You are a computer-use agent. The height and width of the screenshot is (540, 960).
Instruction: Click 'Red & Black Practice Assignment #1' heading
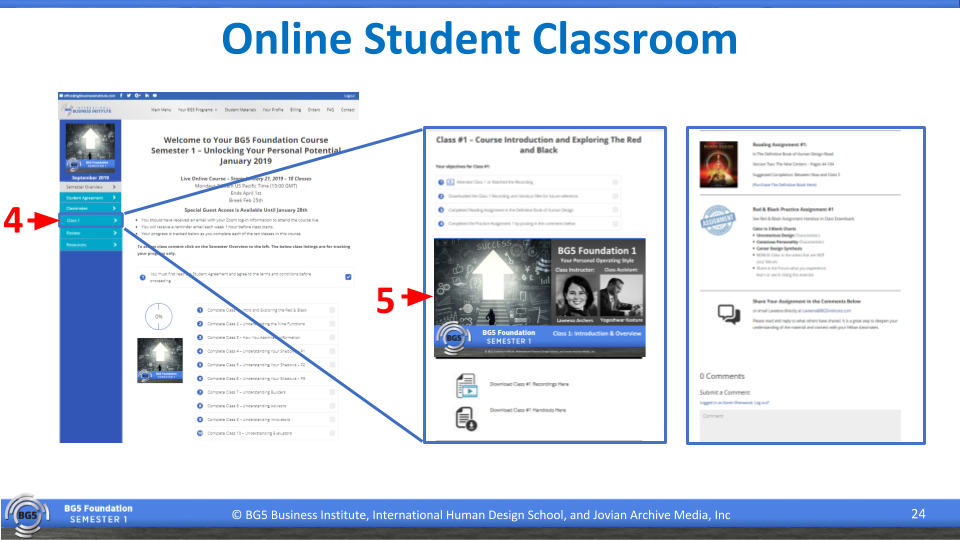(x=793, y=209)
